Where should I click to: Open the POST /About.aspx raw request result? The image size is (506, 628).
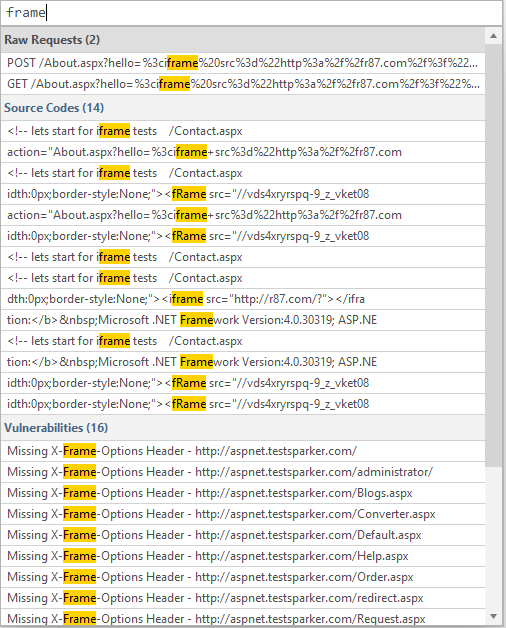click(243, 63)
